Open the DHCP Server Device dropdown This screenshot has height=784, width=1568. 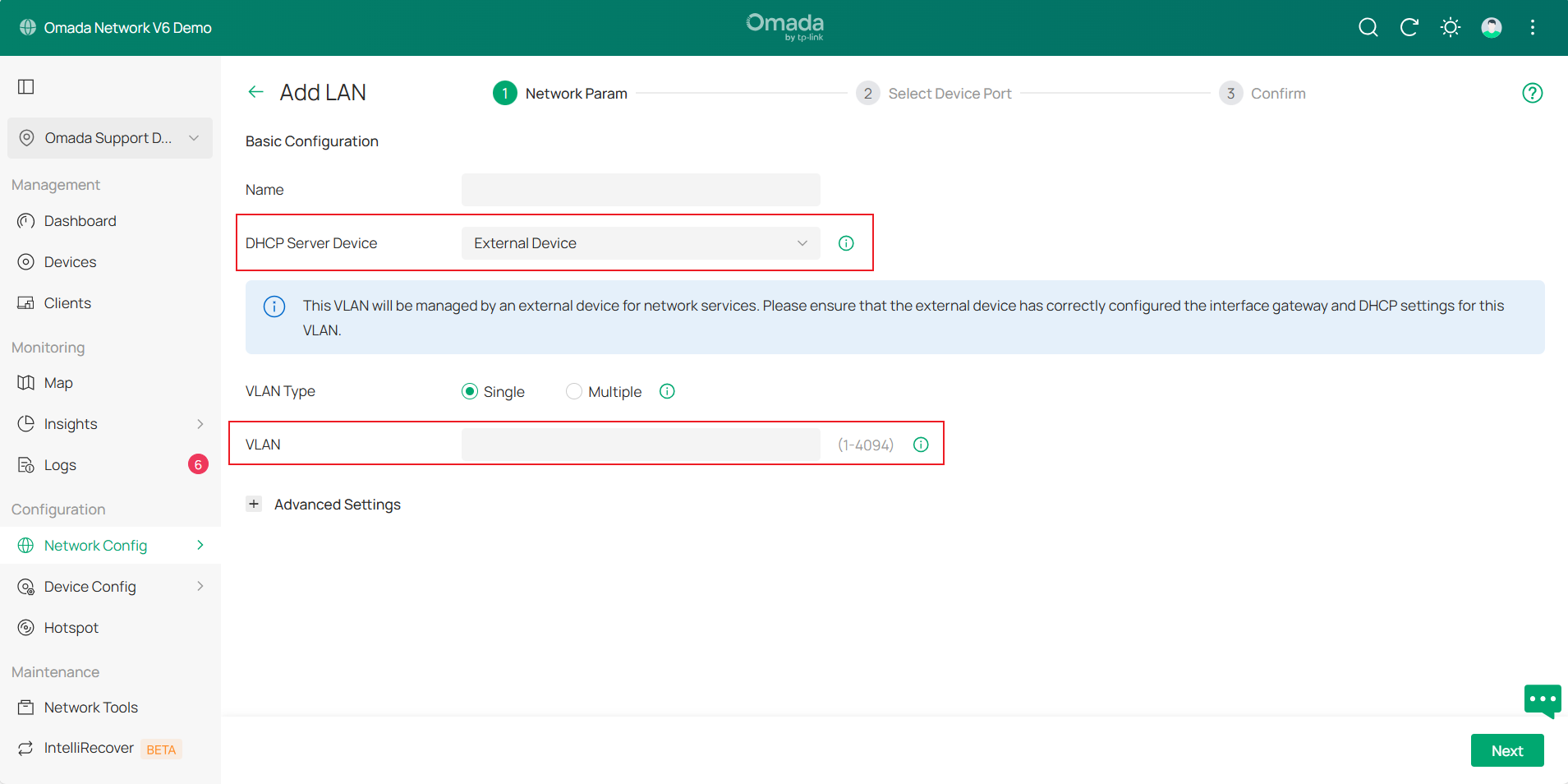pyautogui.click(x=639, y=242)
